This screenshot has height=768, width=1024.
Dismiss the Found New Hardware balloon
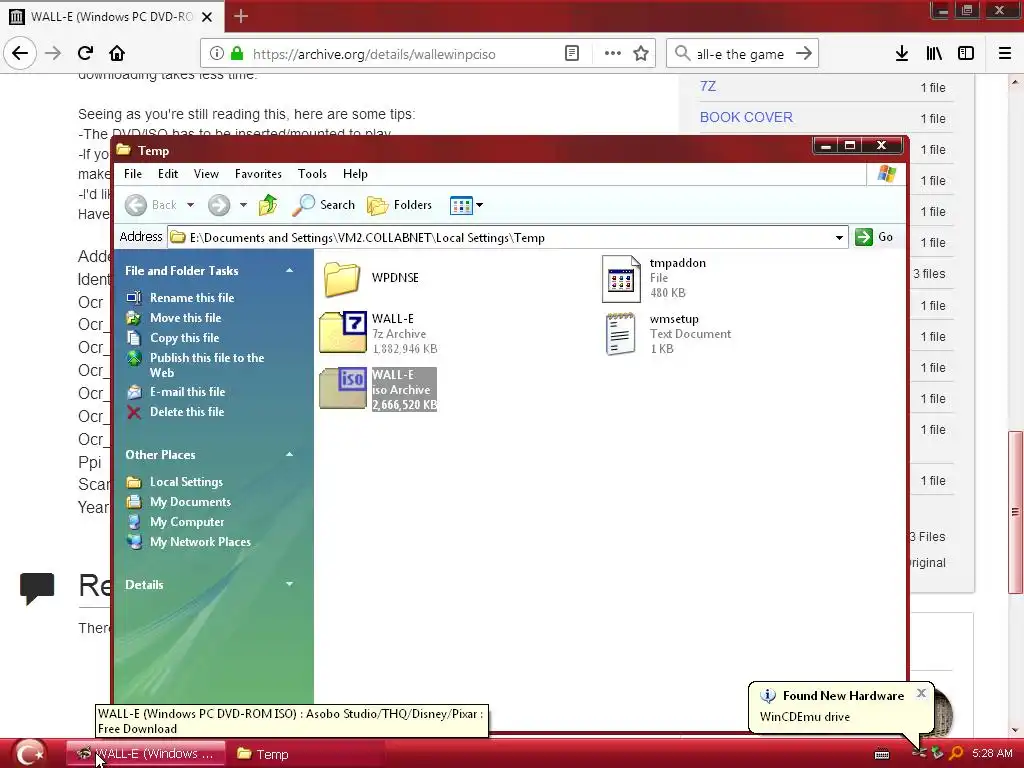pos(921,693)
